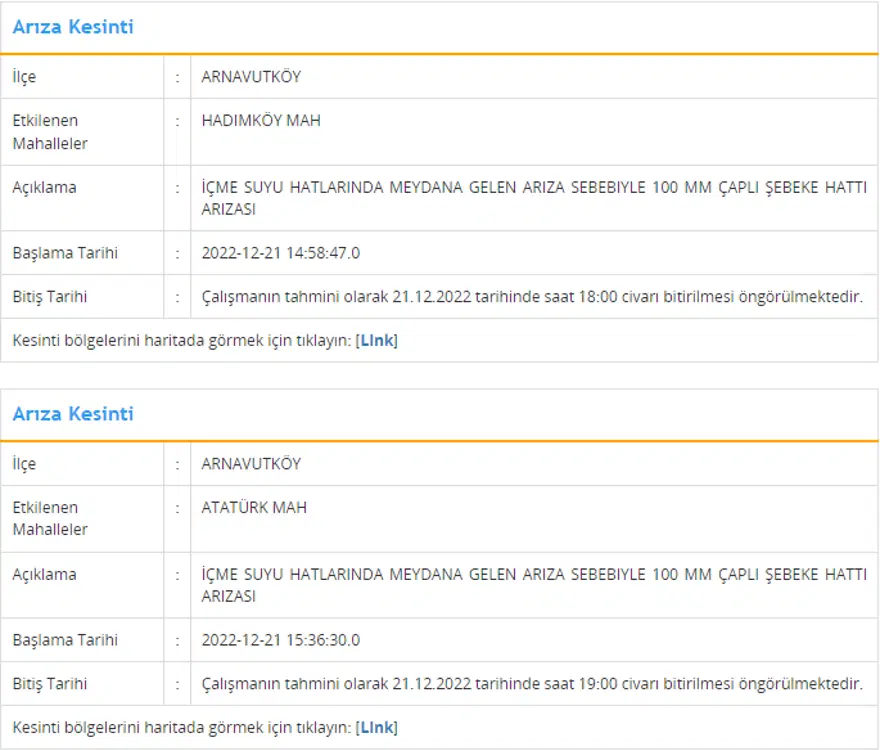Click 'ARNAVUTKÖY' district in the ATATÜRK card
This screenshot has height=750, width=880.
(x=251, y=464)
